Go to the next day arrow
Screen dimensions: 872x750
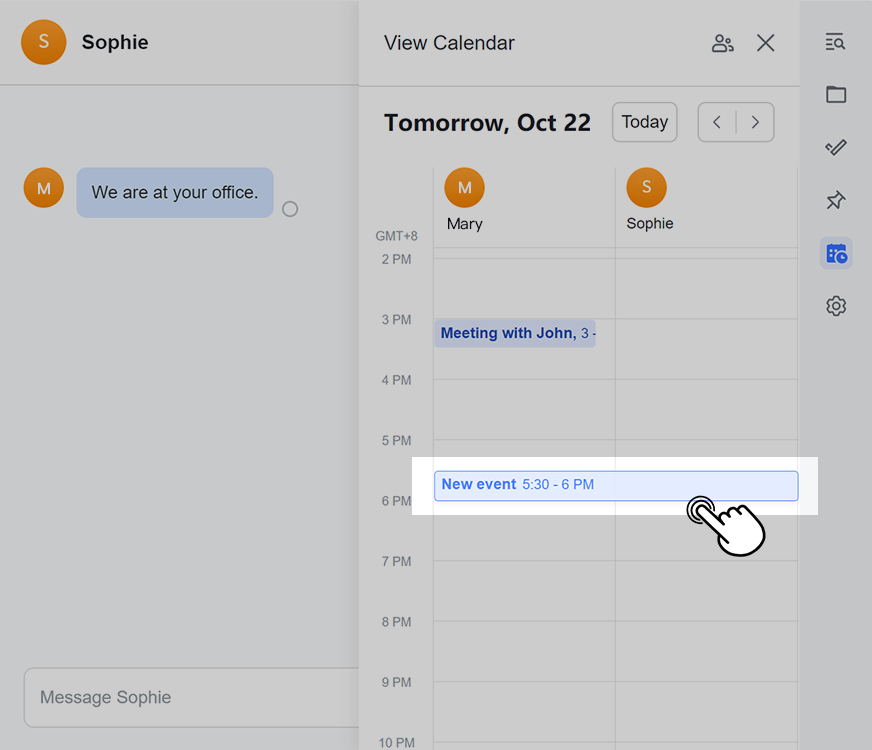tap(755, 122)
